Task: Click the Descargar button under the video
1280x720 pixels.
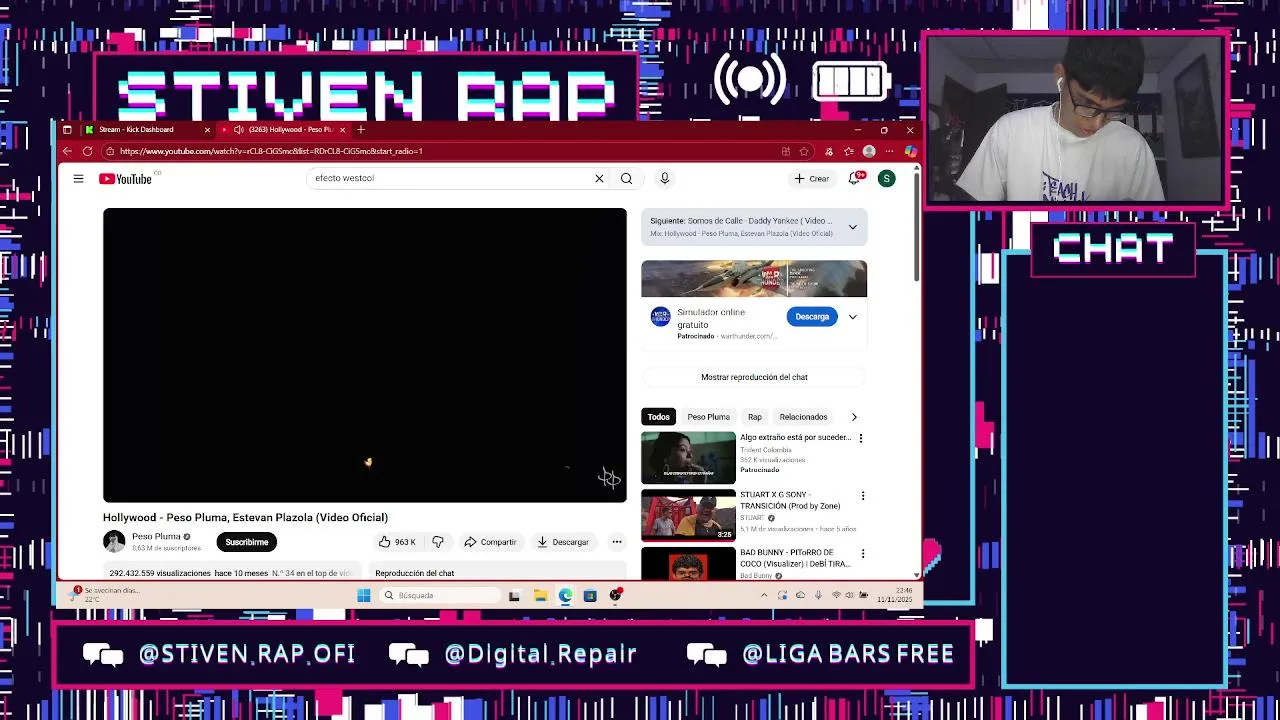Action: (x=563, y=542)
